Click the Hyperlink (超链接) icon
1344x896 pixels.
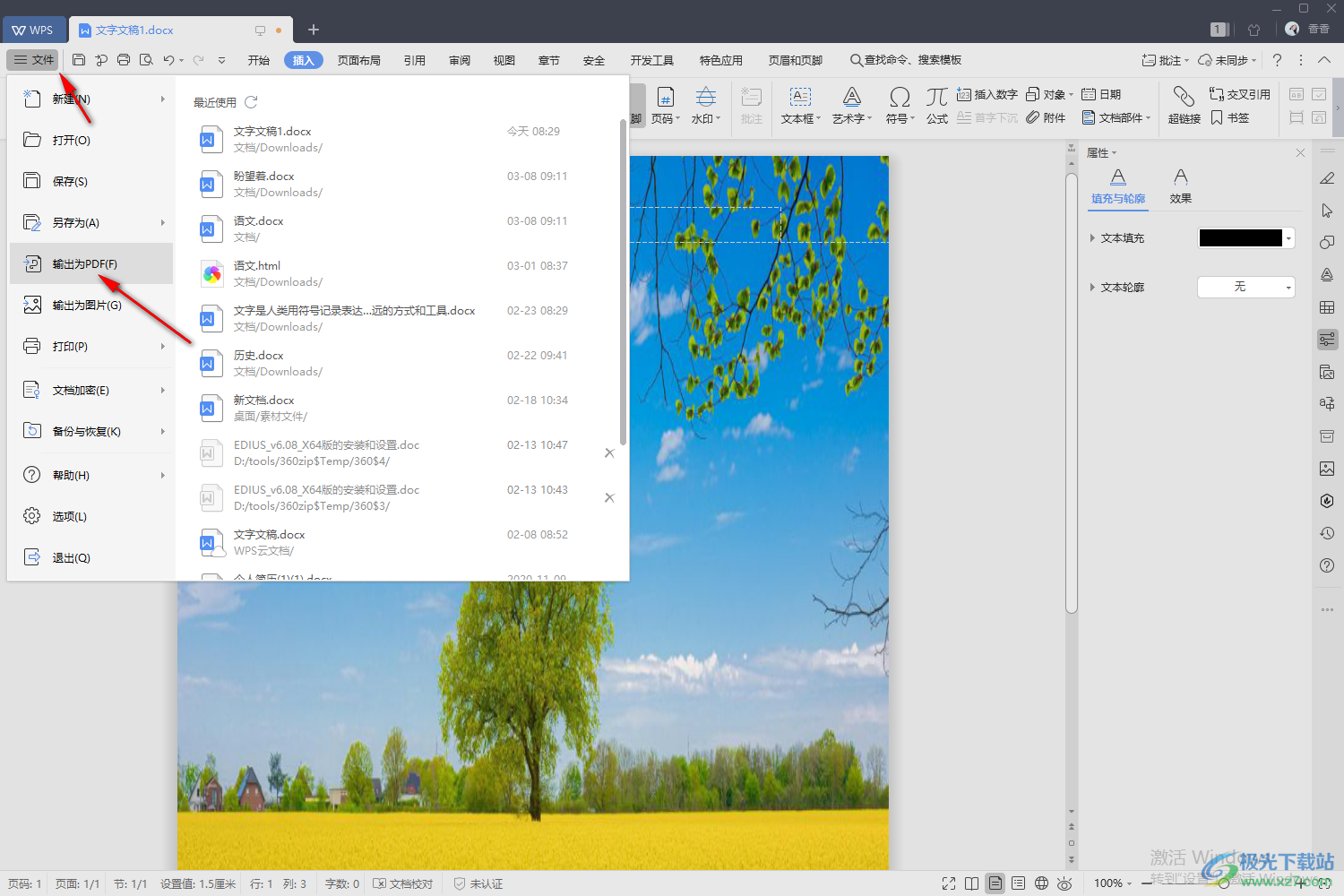click(1184, 104)
